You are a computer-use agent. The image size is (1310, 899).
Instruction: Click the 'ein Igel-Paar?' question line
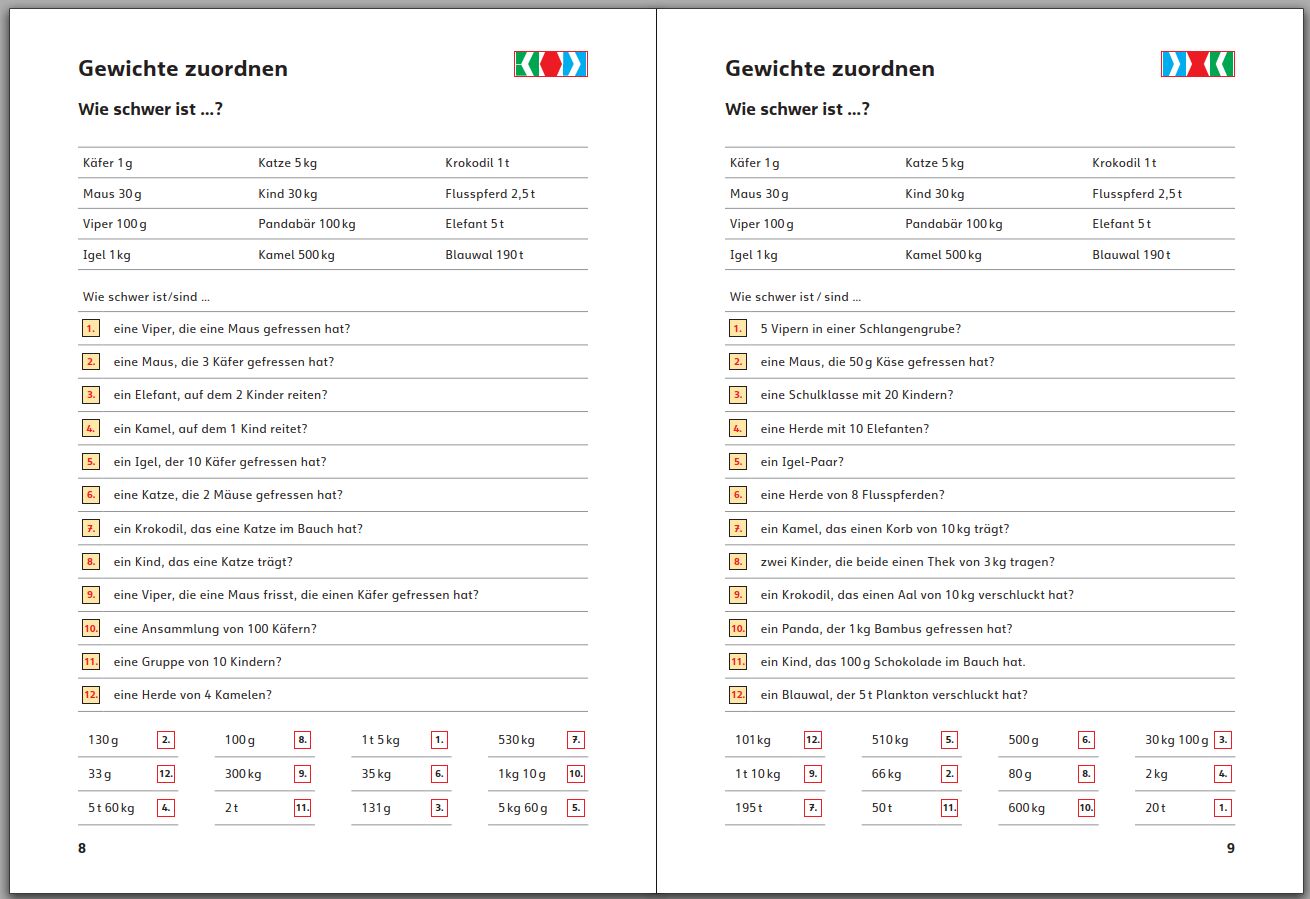pyautogui.click(x=801, y=462)
